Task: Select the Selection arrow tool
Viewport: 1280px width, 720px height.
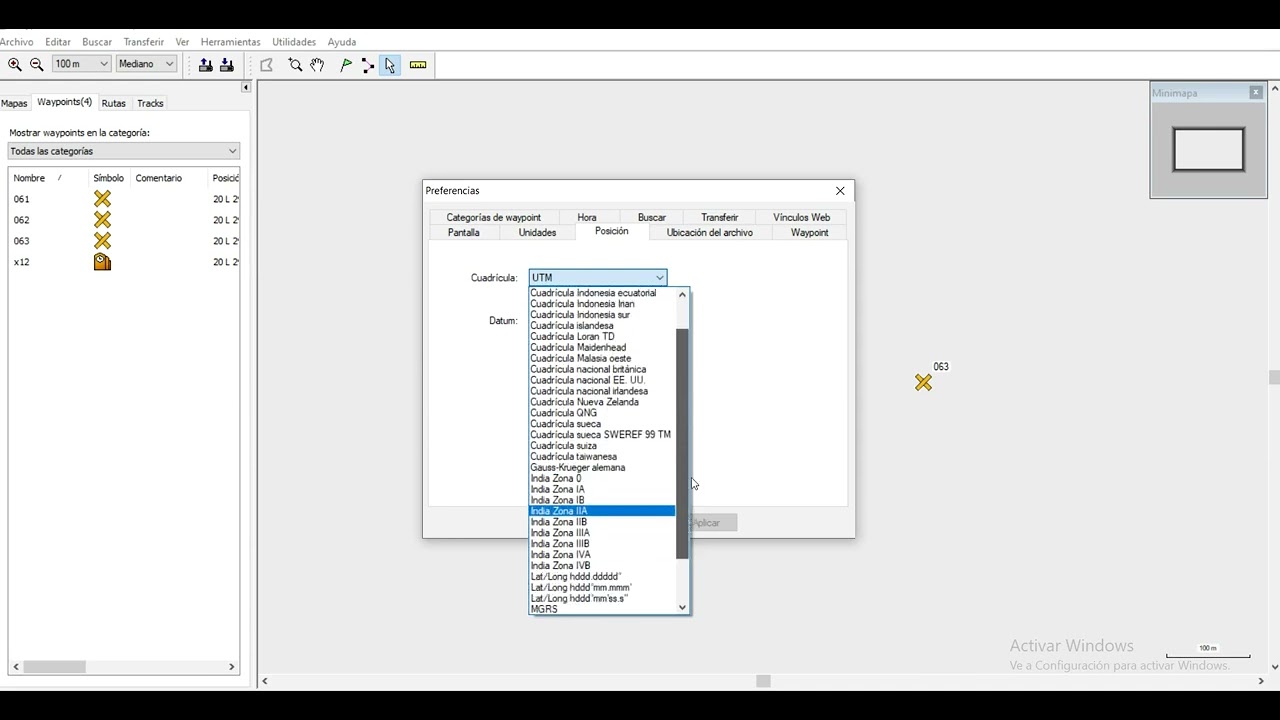Action: (390, 65)
